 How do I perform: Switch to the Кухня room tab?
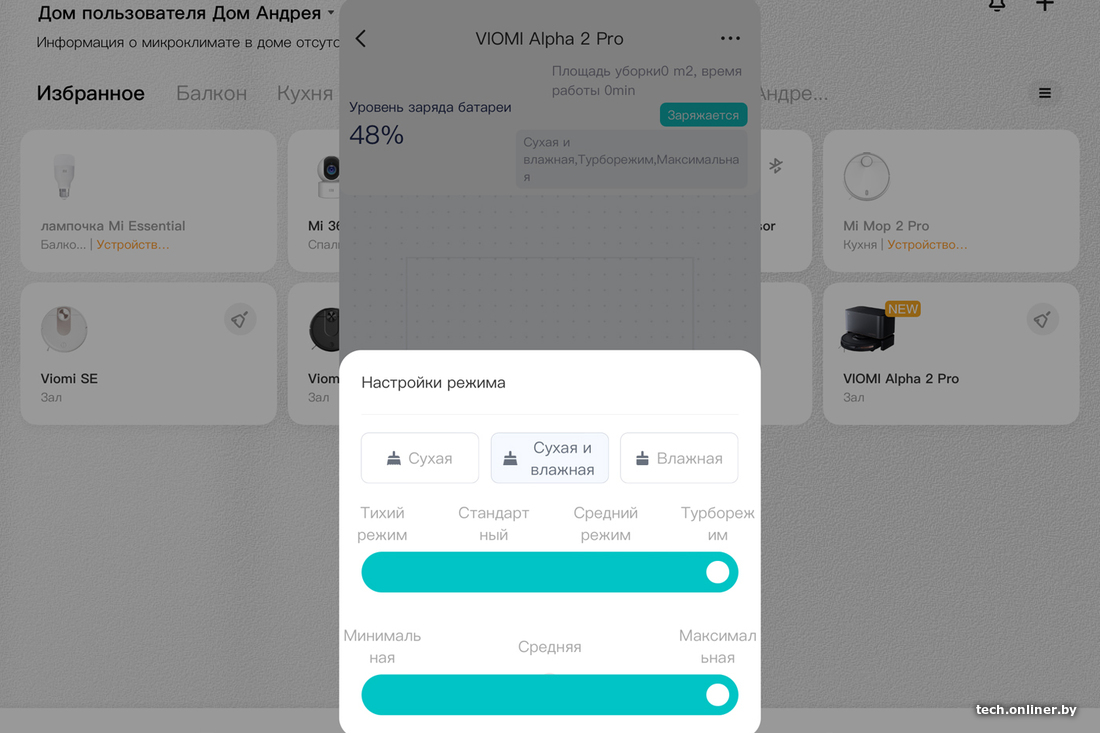304,93
